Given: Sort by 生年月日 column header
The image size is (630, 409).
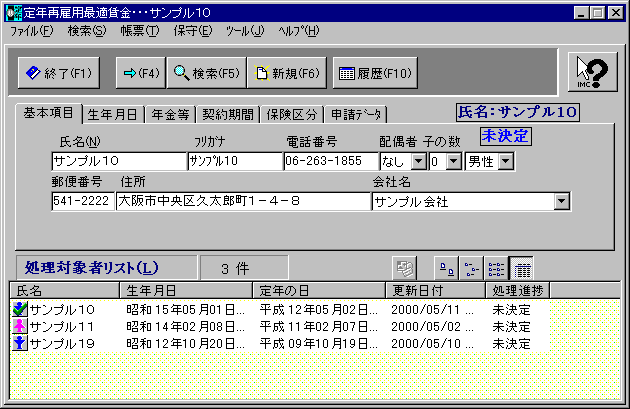Looking at the screenshot, I should point(186,290).
